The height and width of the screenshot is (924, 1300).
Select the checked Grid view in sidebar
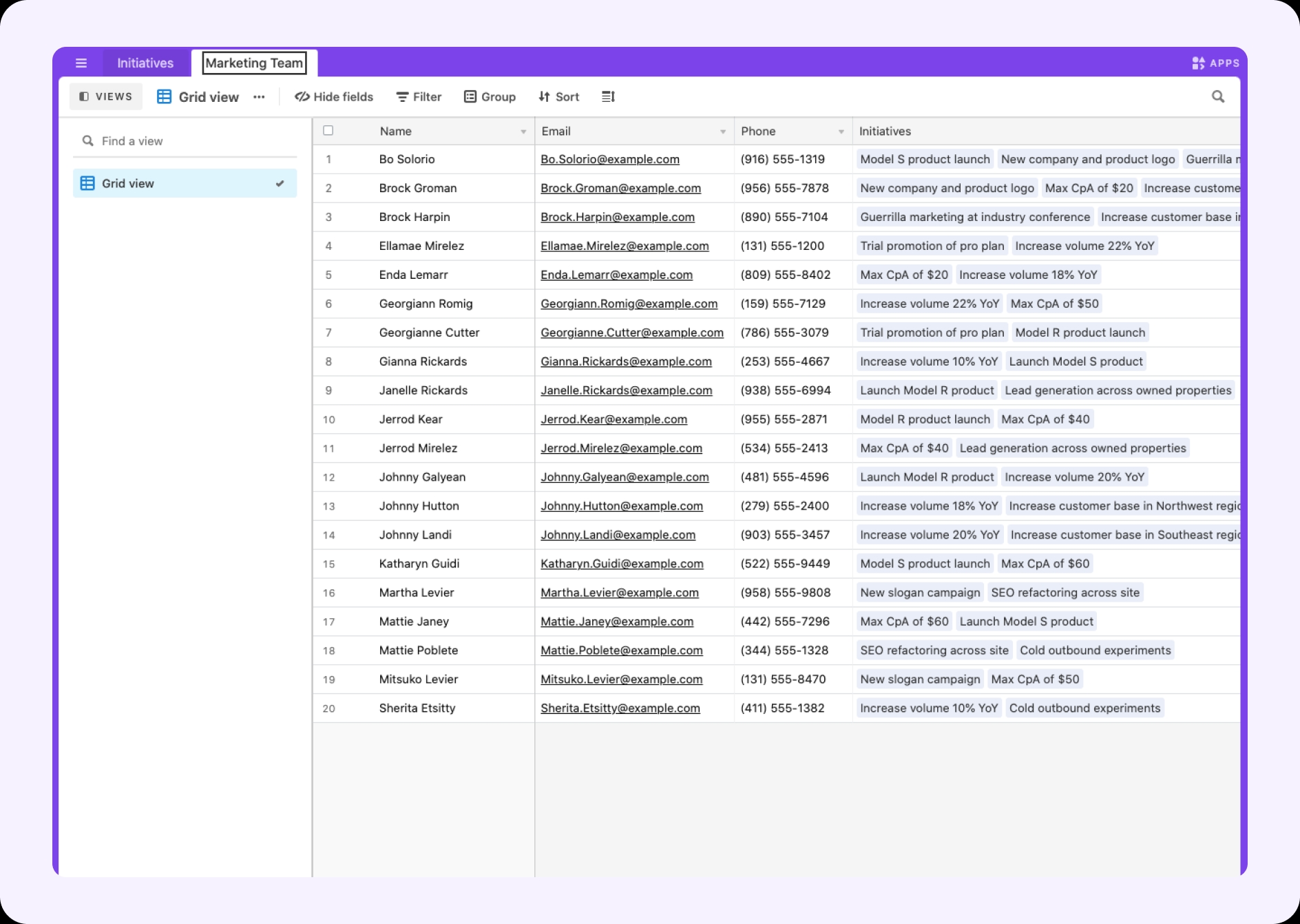tap(185, 183)
